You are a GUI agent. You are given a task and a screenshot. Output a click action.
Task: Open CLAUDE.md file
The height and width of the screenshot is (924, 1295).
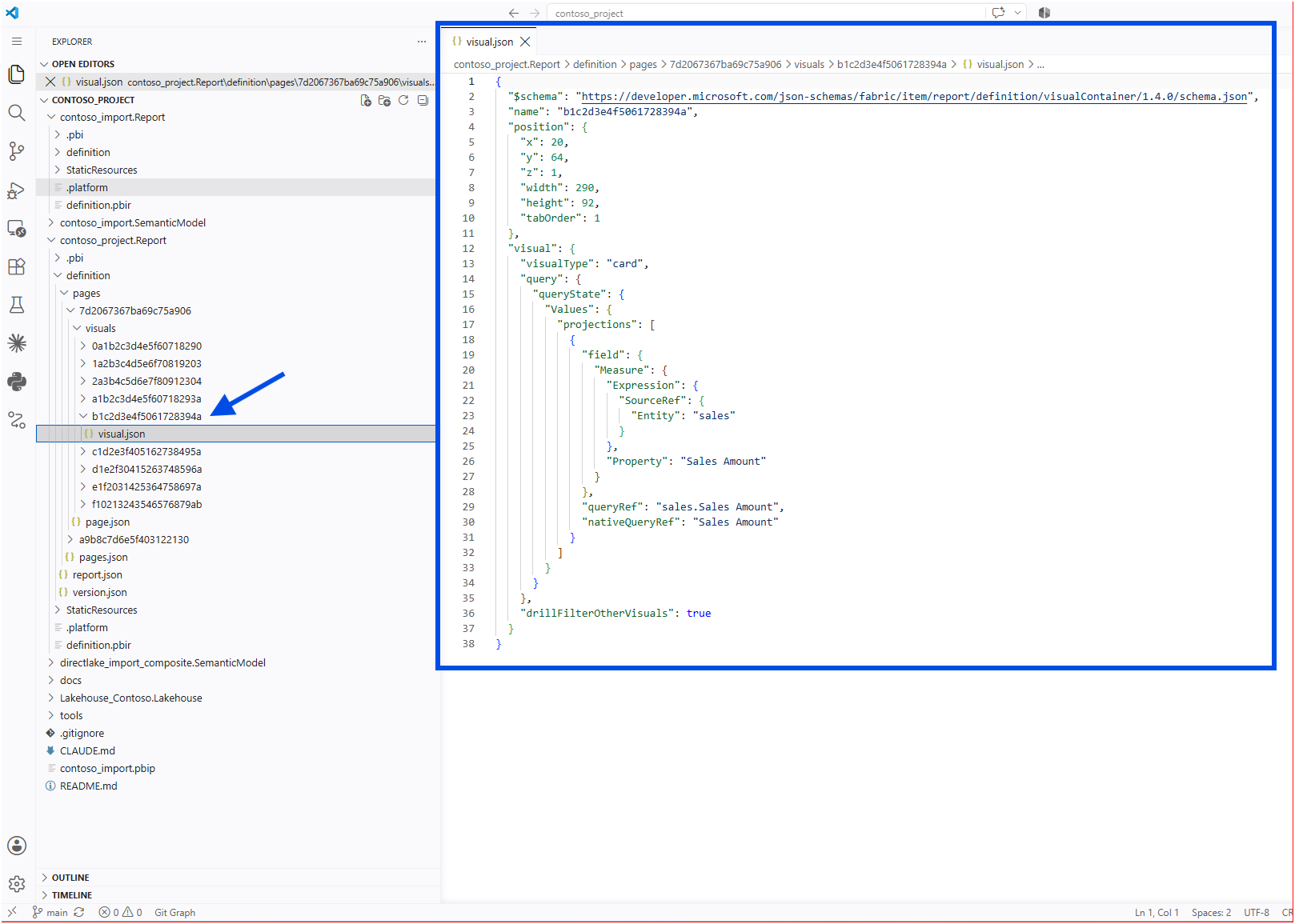tap(87, 750)
